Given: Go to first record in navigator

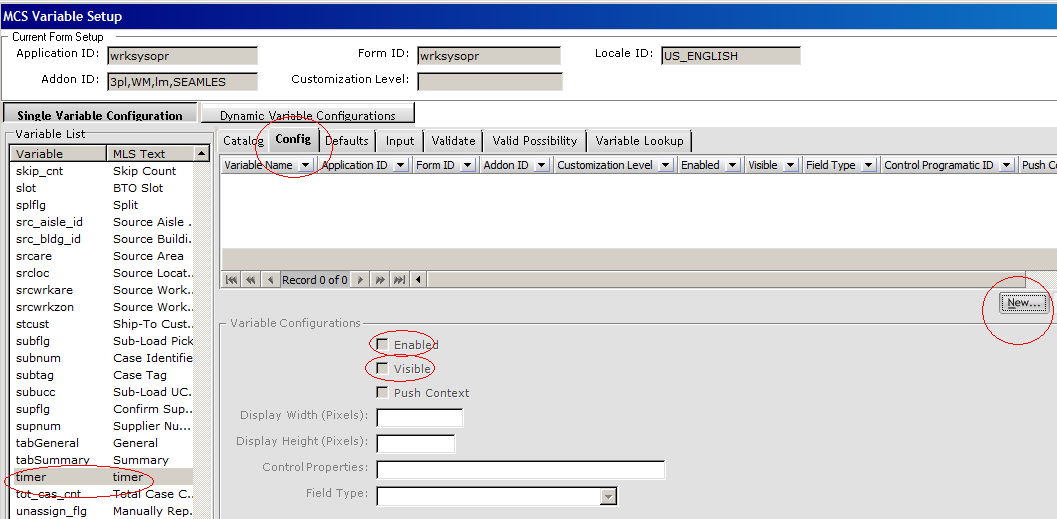Looking at the screenshot, I should (232, 280).
